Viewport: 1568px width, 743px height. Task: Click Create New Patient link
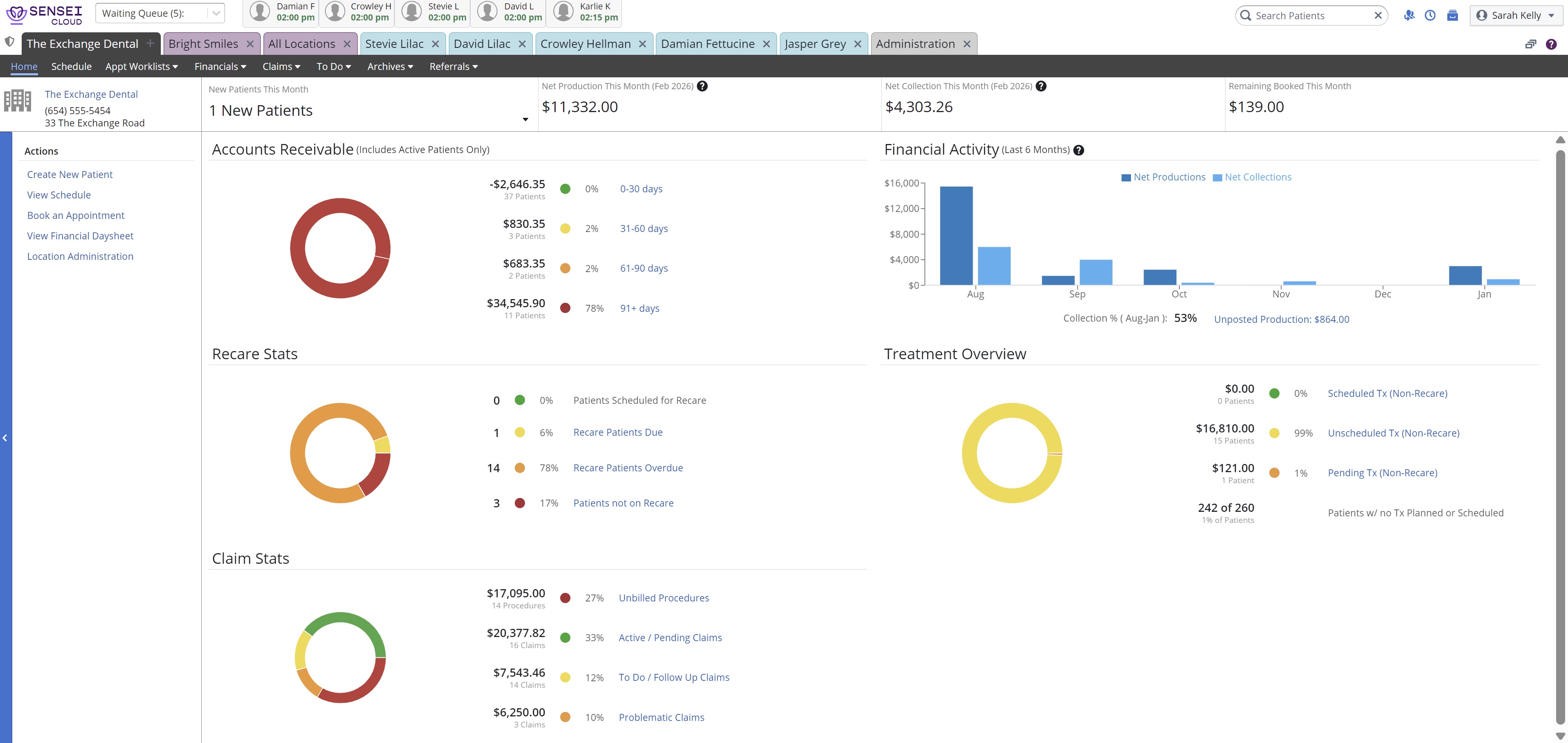pos(70,175)
